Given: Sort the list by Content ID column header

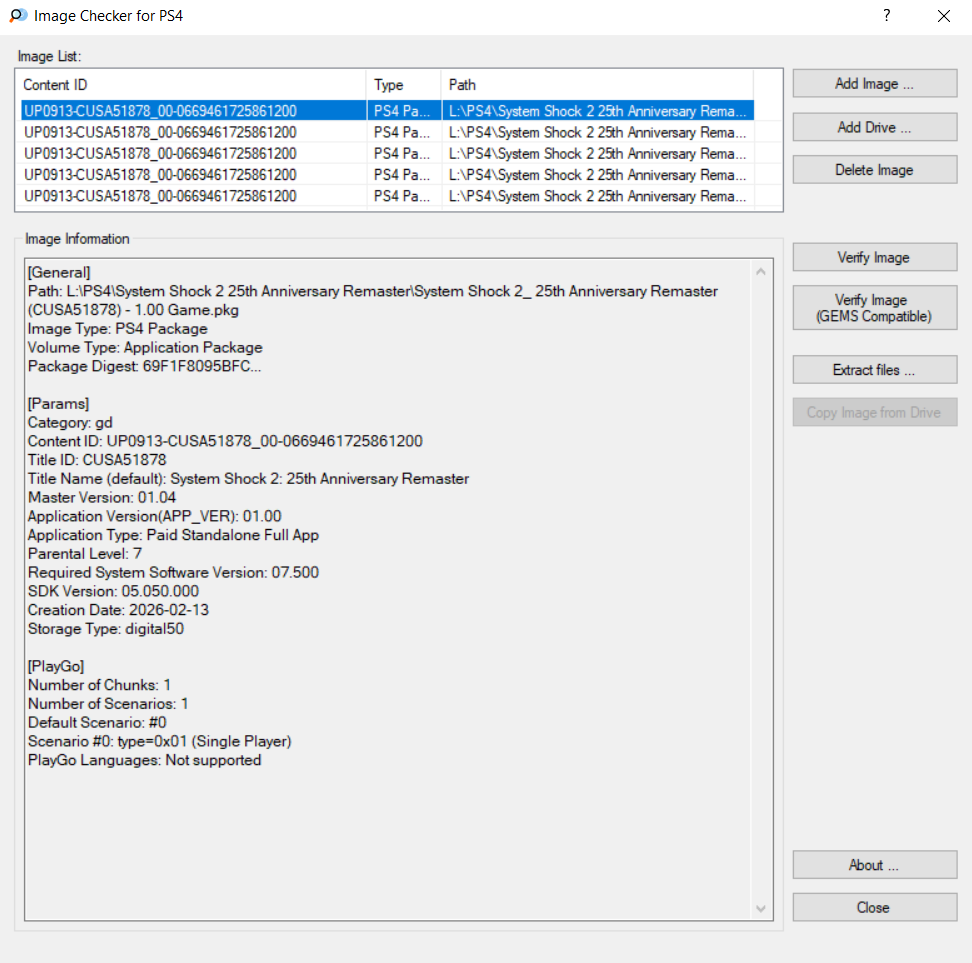Looking at the screenshot, I should (x=190, y=85).
